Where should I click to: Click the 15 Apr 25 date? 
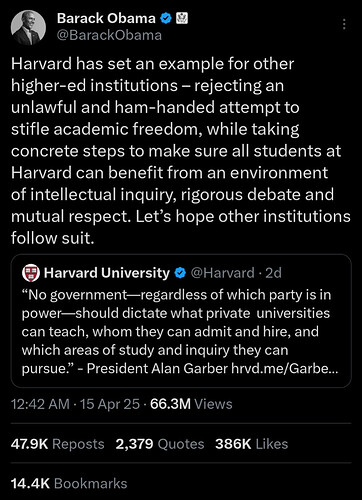click(x=110, y=404)
